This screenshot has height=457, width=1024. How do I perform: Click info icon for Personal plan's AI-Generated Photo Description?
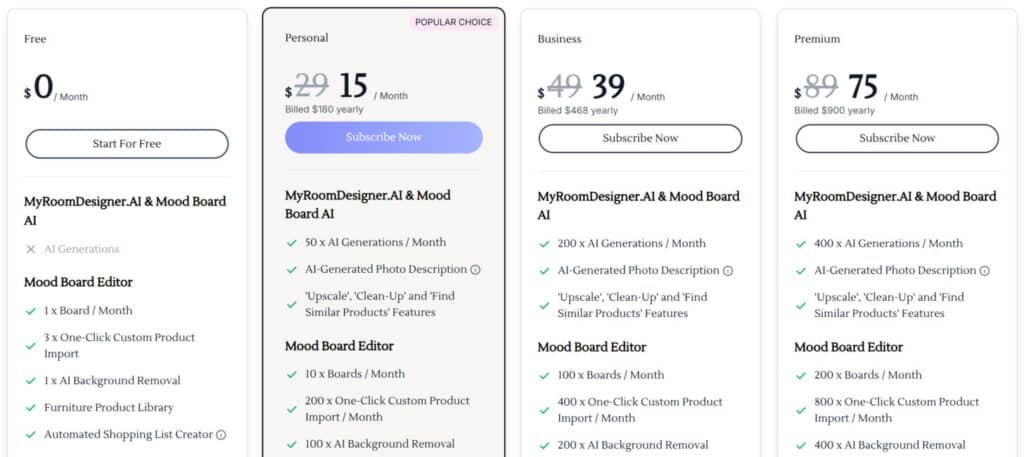pos(476,270)
